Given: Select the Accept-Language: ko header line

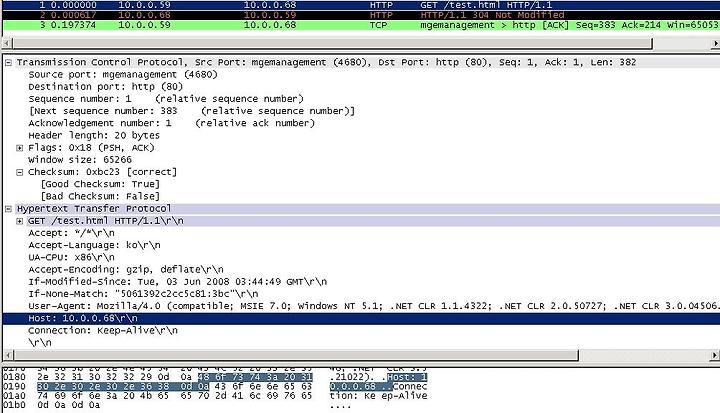Looking at the screenshot, I should (94, 245).
